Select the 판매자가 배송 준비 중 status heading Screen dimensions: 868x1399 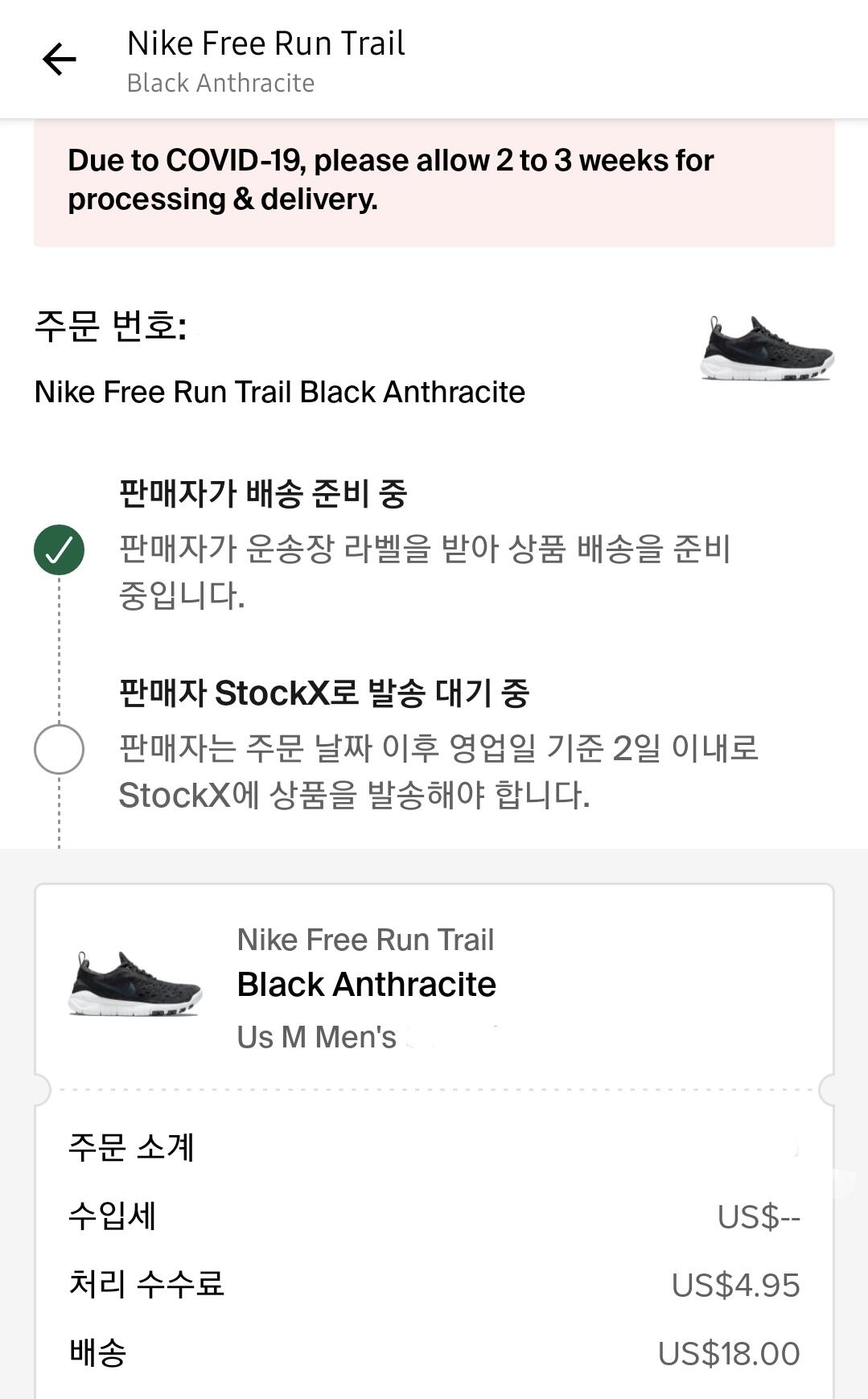coord(263,493)
